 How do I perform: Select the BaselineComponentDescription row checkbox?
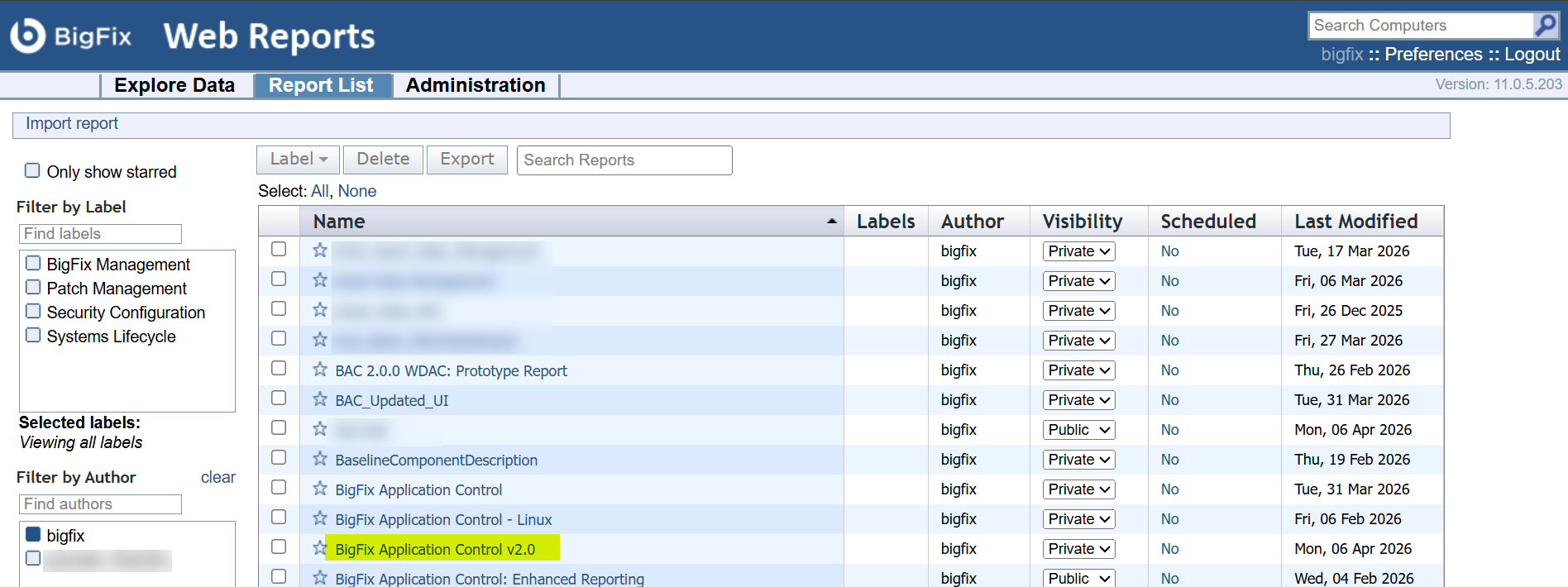(279, 457)
